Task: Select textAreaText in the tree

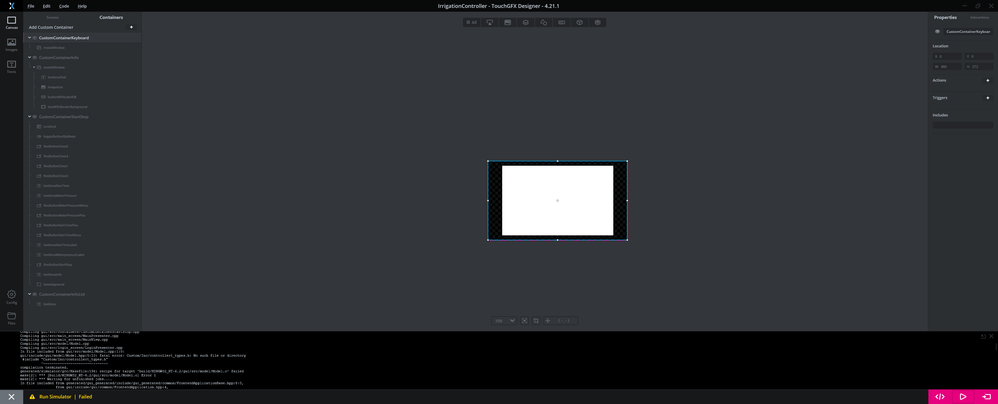Action: tap(57, 77)
